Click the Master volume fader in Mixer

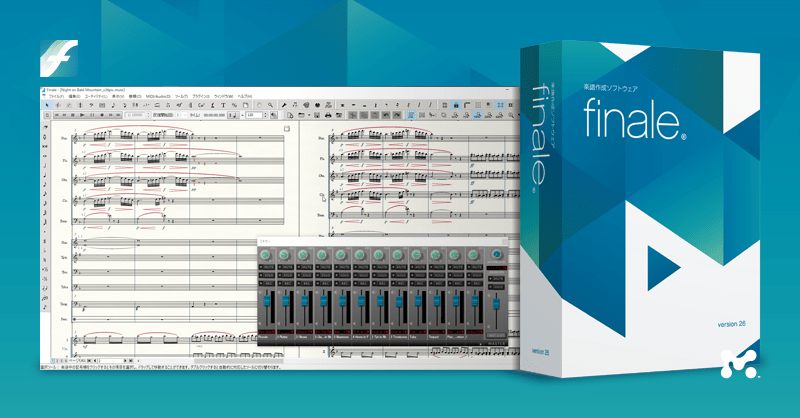click(496, 304)
